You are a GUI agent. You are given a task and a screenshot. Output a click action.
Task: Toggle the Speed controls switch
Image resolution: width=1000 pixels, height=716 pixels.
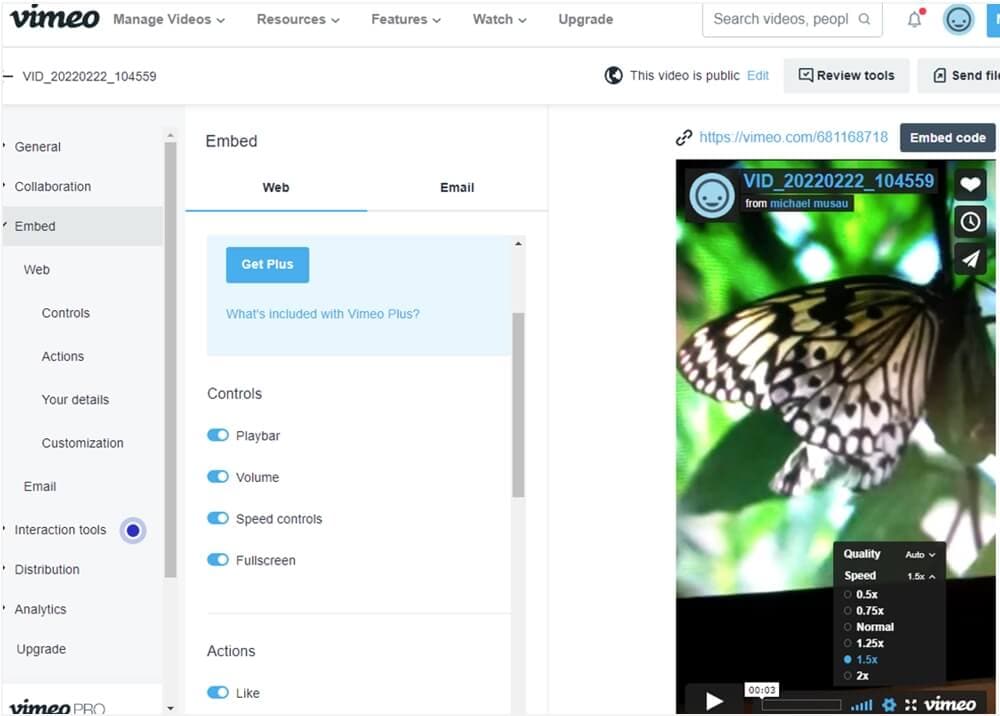click(x=217, y=518)
